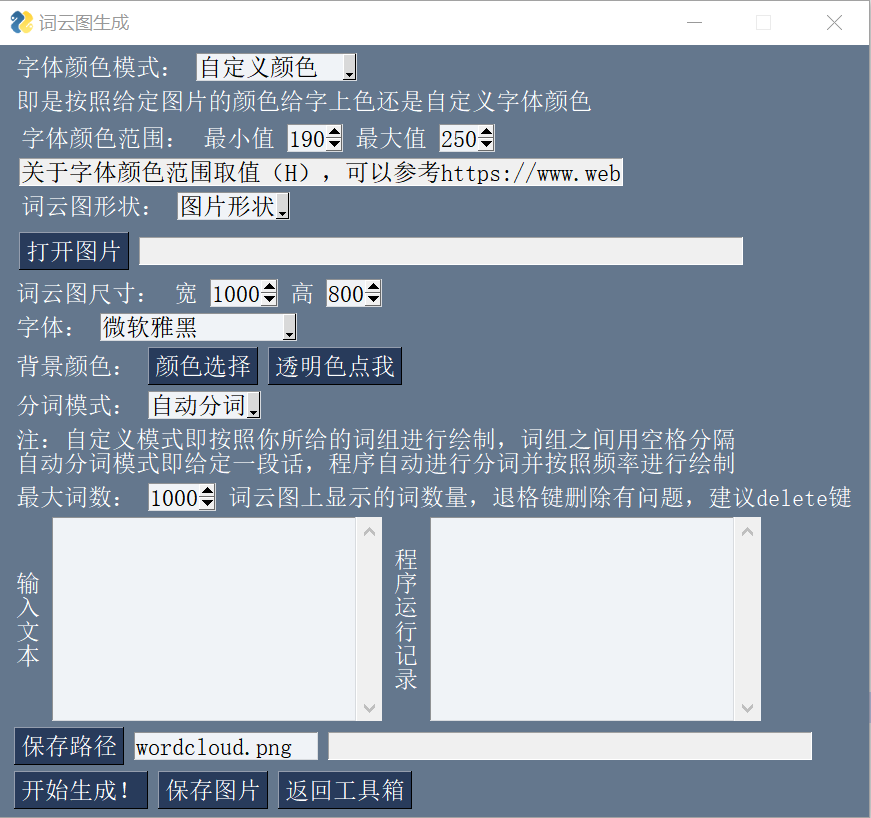Open the 字体颜色模式 dropdown showing 自定义颜色

tap(277, 68)
